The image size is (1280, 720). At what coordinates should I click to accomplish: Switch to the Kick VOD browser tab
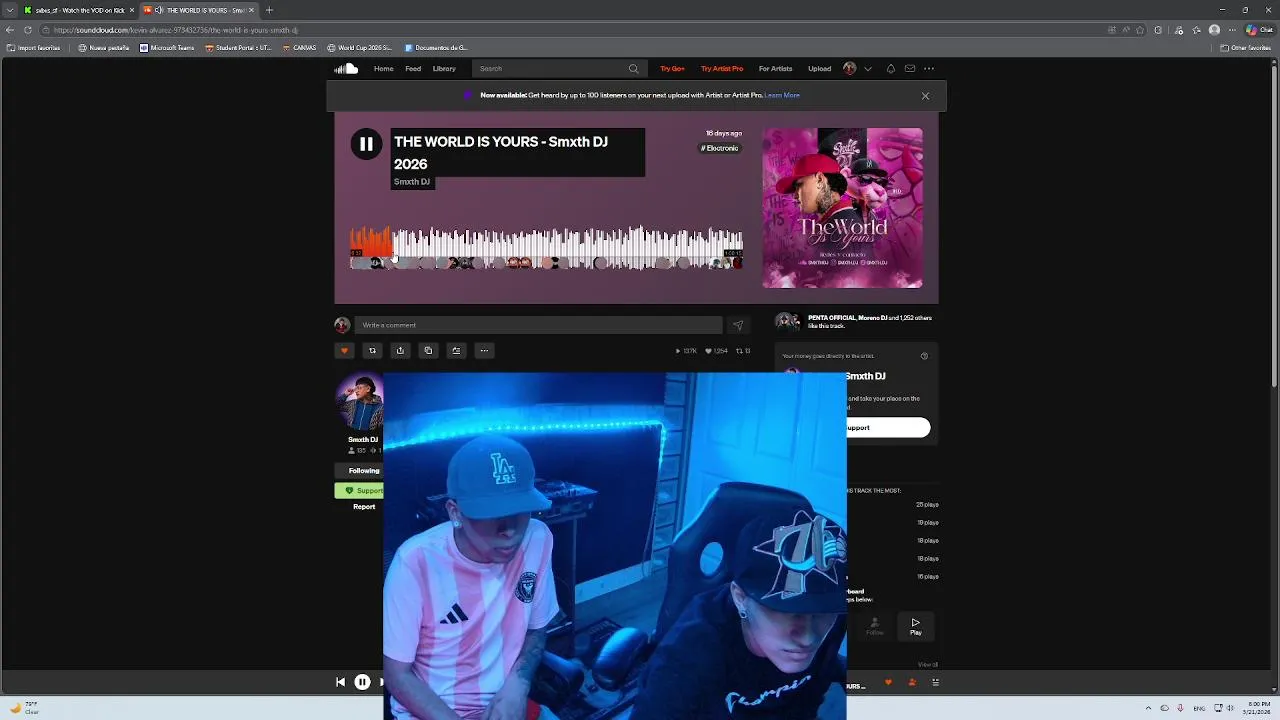click(x=79, y=10)
